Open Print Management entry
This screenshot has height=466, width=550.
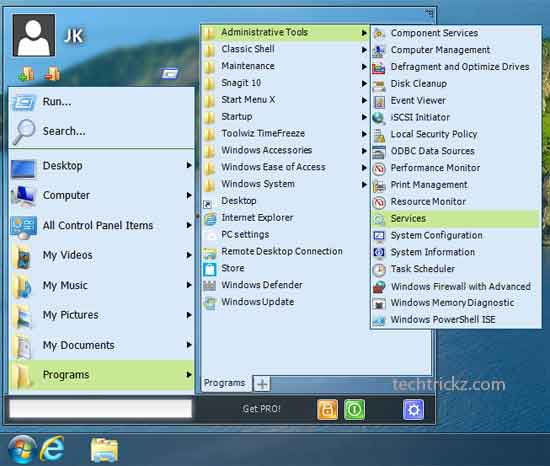[x=455, y=185]
